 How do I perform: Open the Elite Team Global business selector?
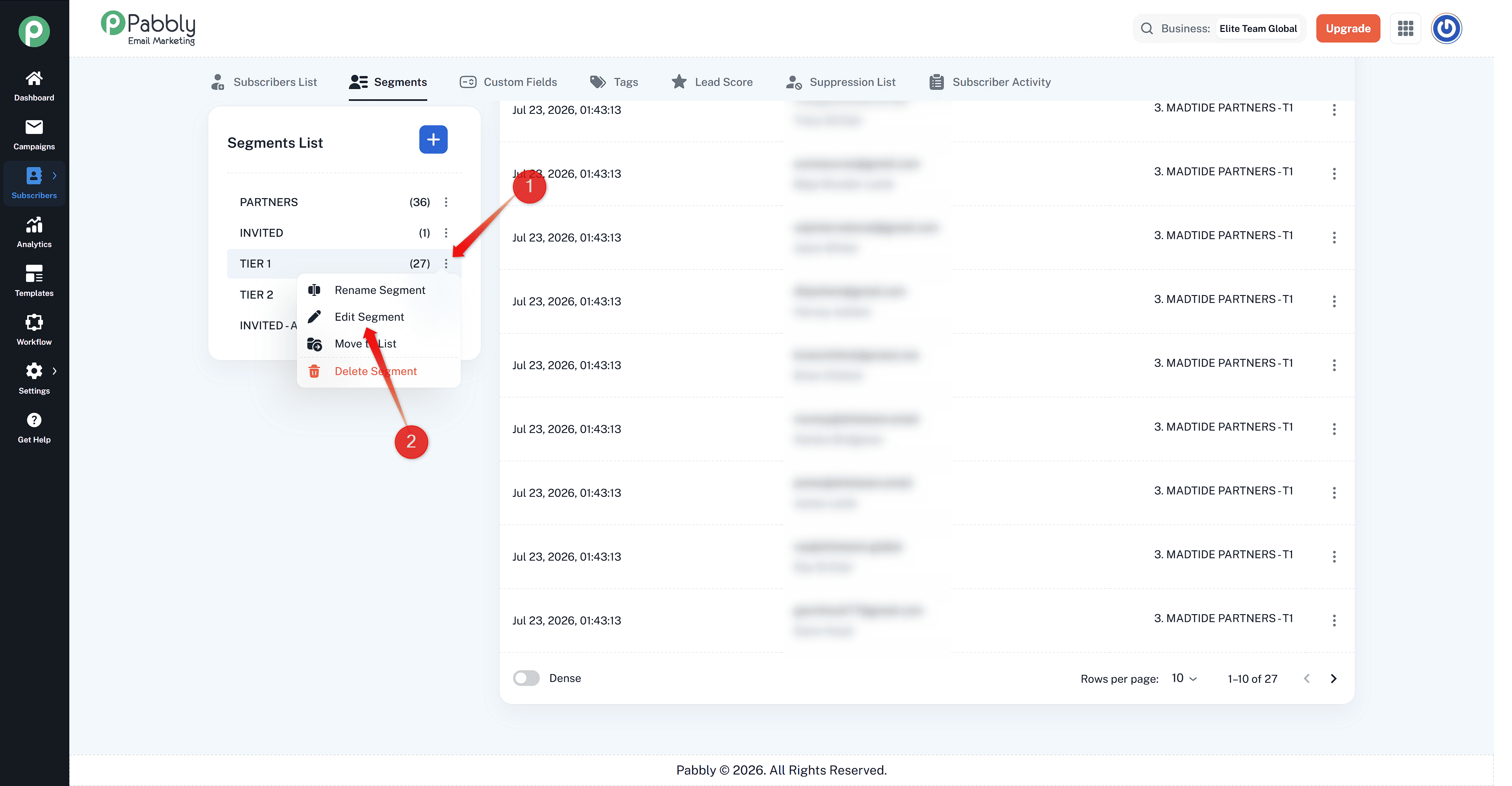click(x=1258, y=28)
